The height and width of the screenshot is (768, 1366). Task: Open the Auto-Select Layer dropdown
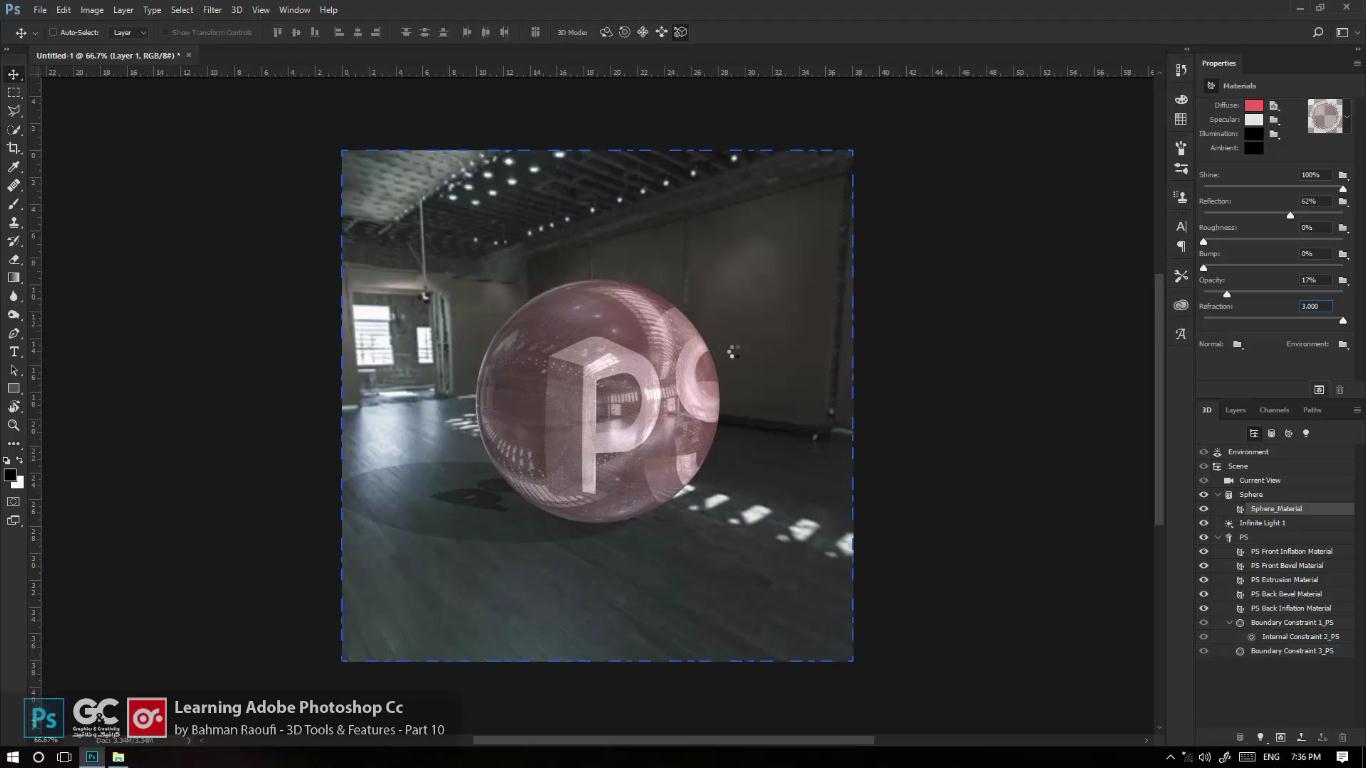(x=129, y=32)
